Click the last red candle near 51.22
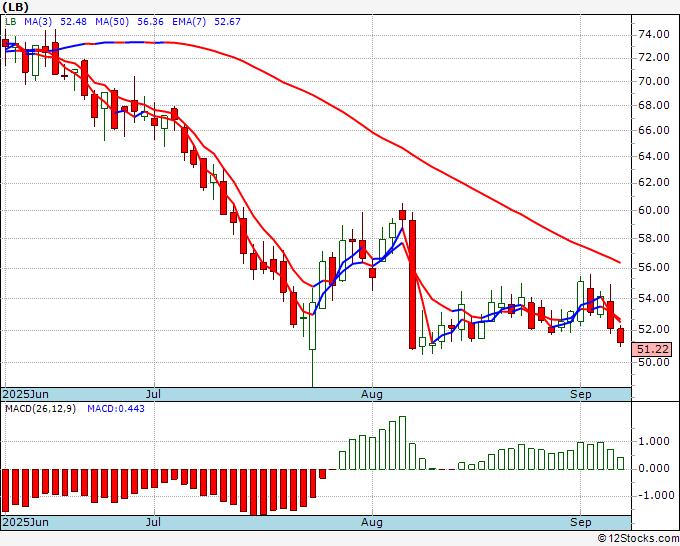 (621, 336)
